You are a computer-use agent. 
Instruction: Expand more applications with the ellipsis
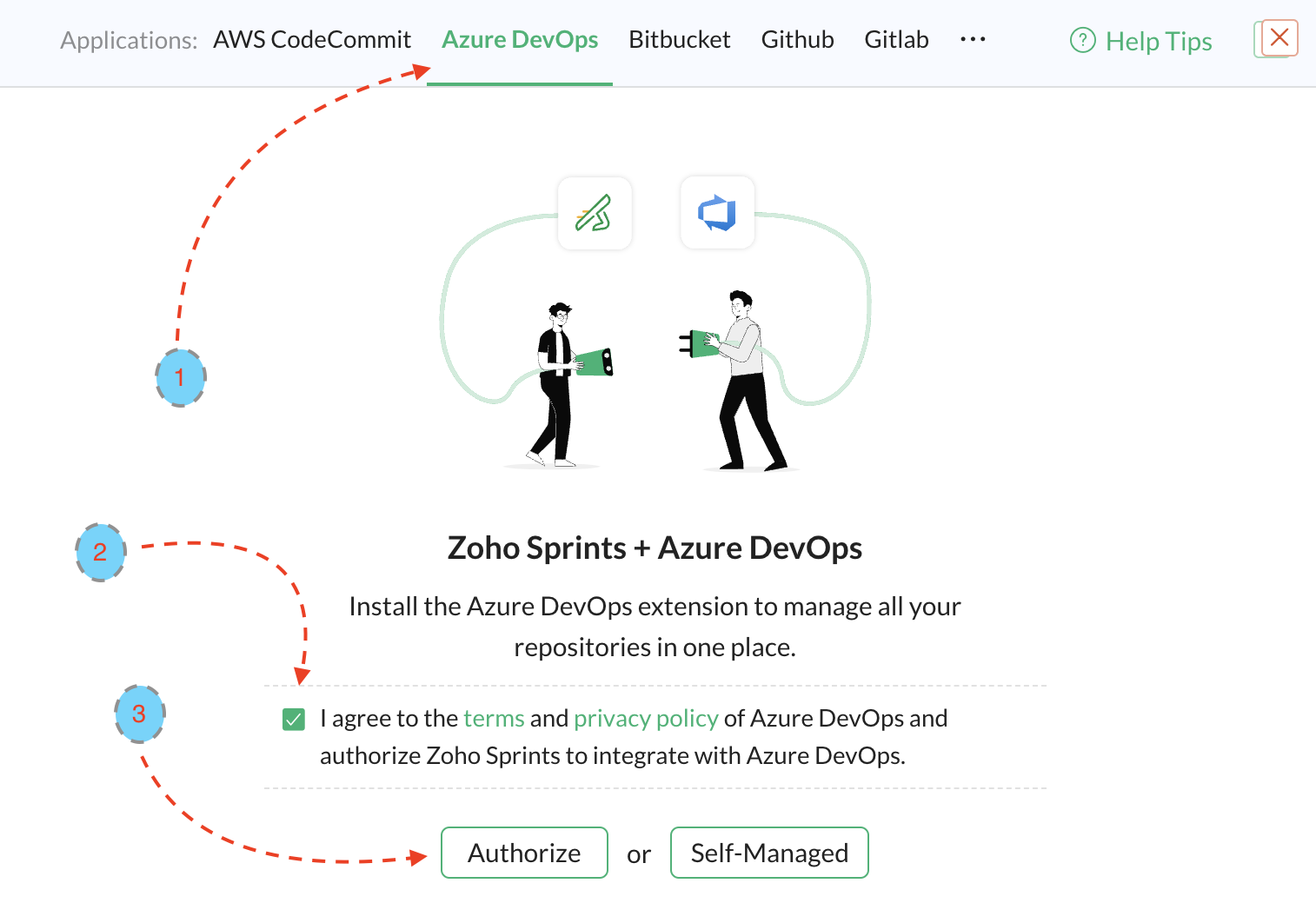973,40
